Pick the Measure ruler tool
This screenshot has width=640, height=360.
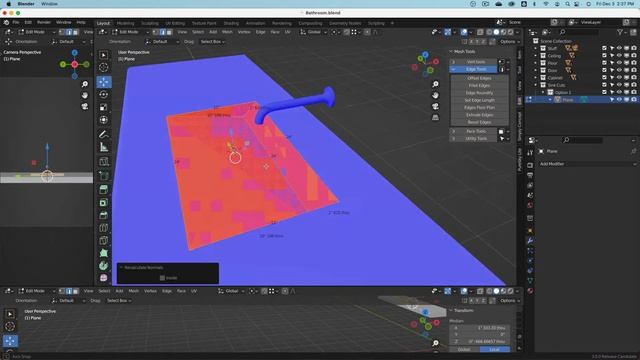(x=104, y=147)
